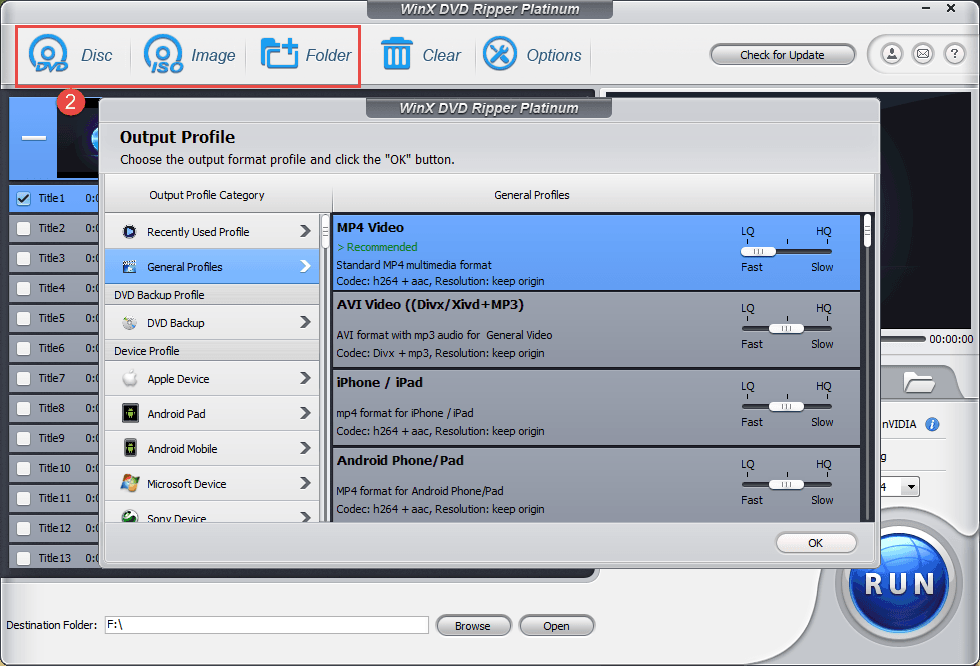This screenshot has height=666, width=980.
Task: Select Android Mobile category
Action: click(x=212, y=449)
